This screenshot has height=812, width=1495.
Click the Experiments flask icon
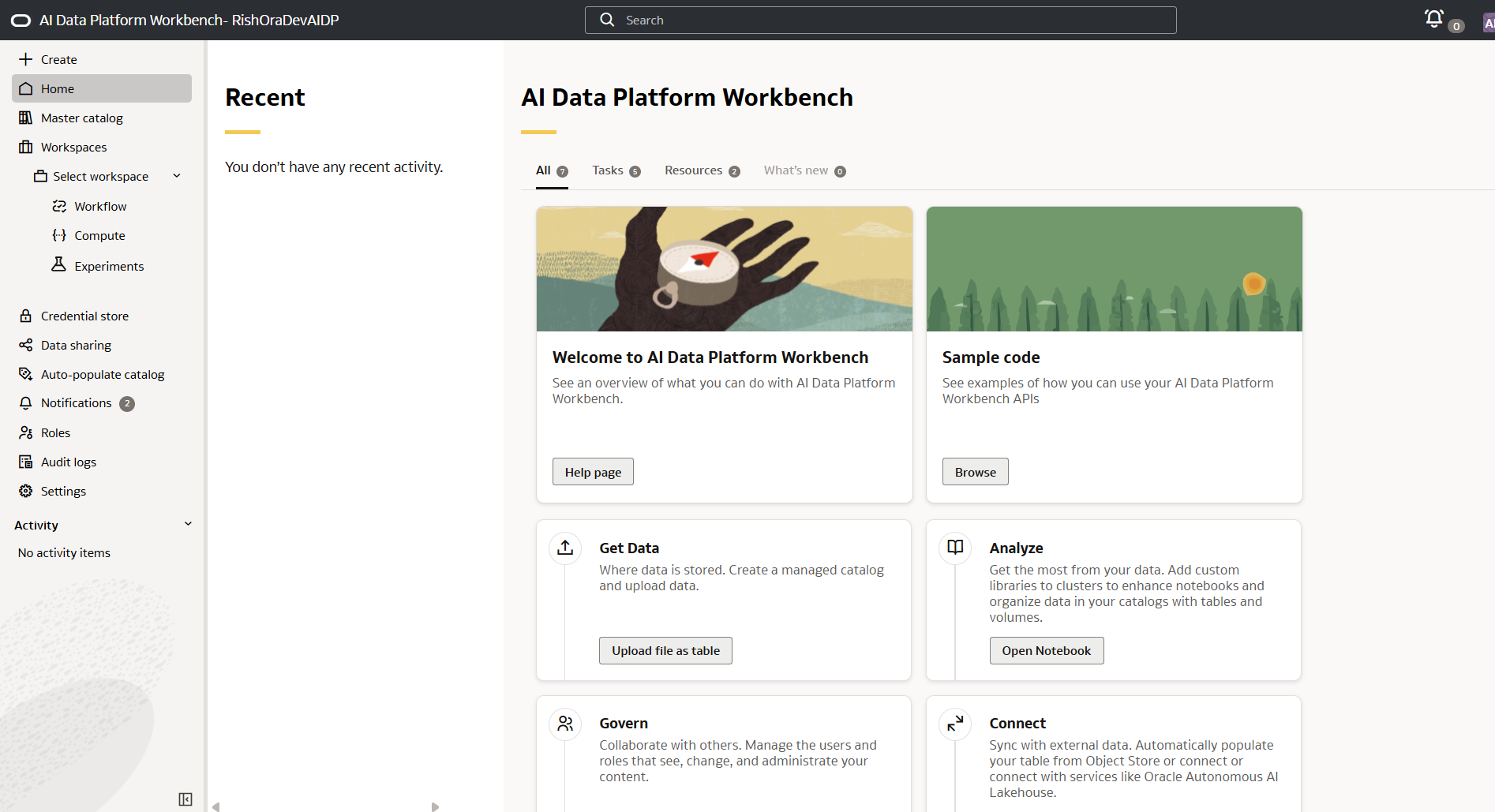pyautogui.click(x=59, y=264)
